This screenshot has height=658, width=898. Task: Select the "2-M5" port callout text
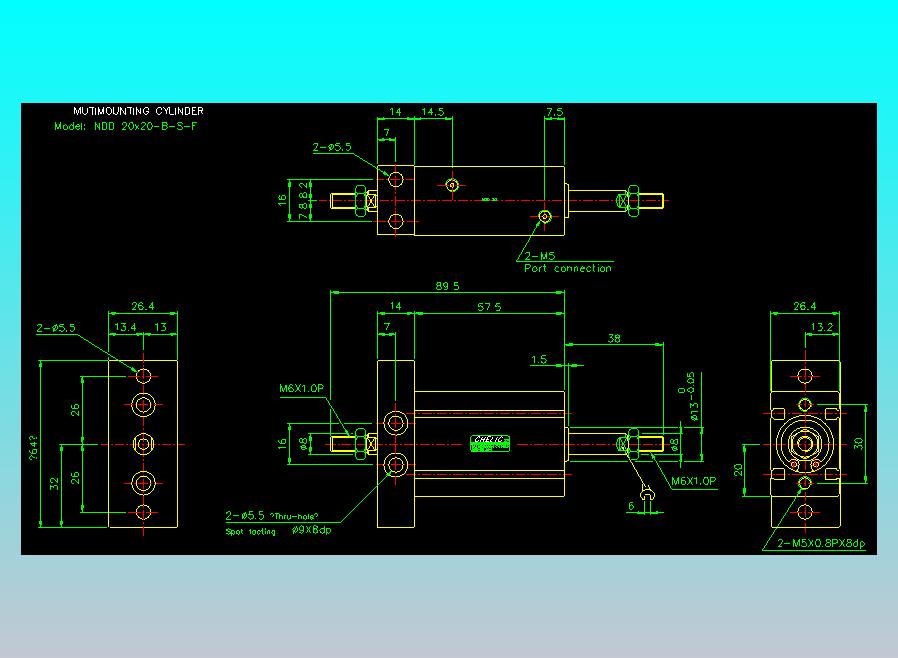tap(540, 256)
